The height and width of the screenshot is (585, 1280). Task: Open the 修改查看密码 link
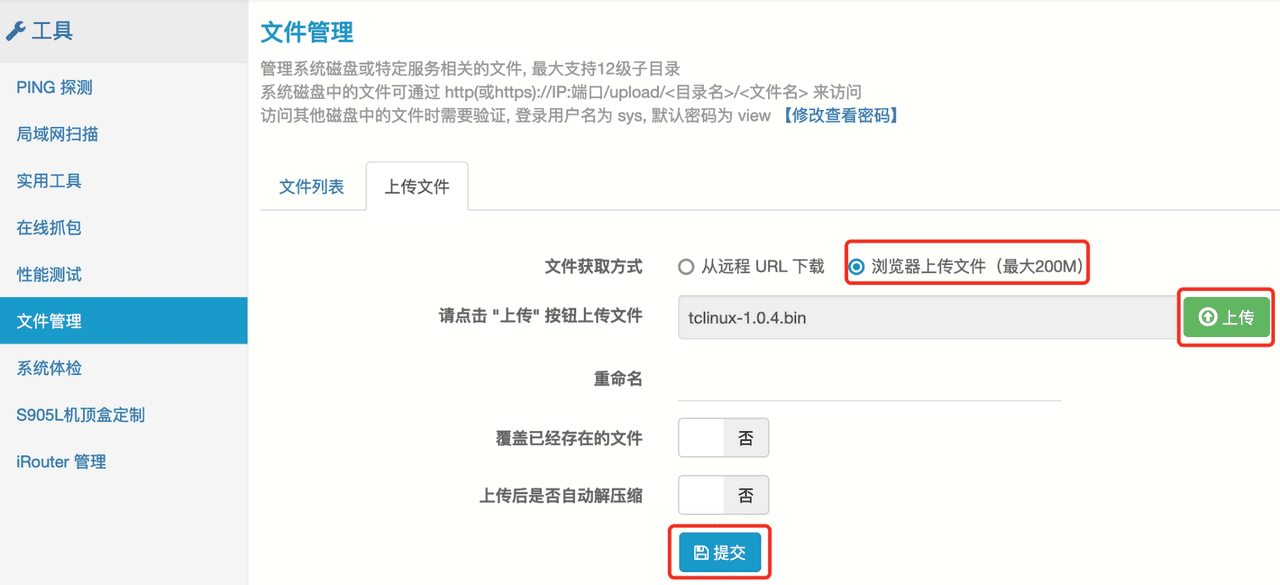(x=840, y=116)
